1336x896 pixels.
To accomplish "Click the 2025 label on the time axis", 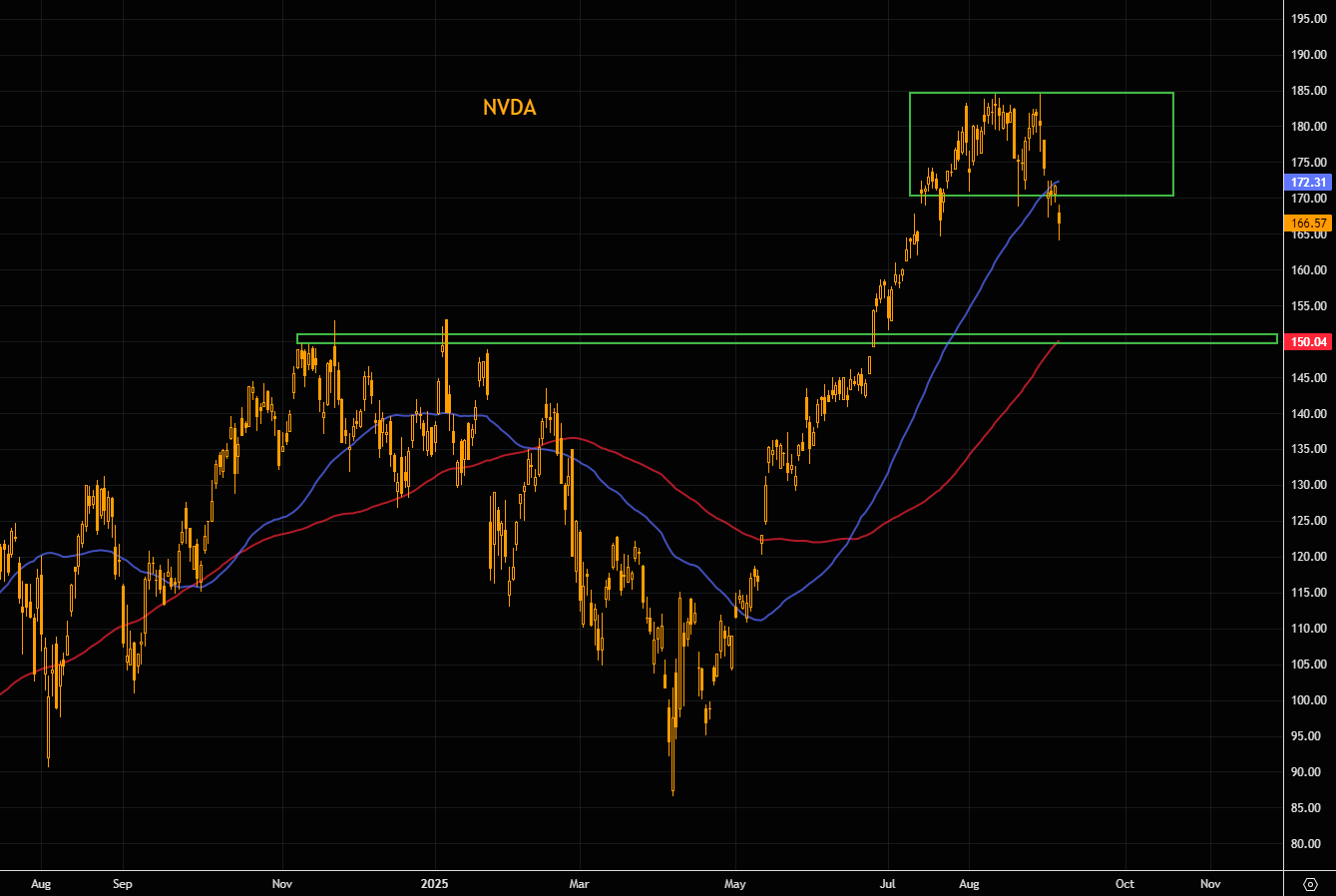I will (435, 884).
